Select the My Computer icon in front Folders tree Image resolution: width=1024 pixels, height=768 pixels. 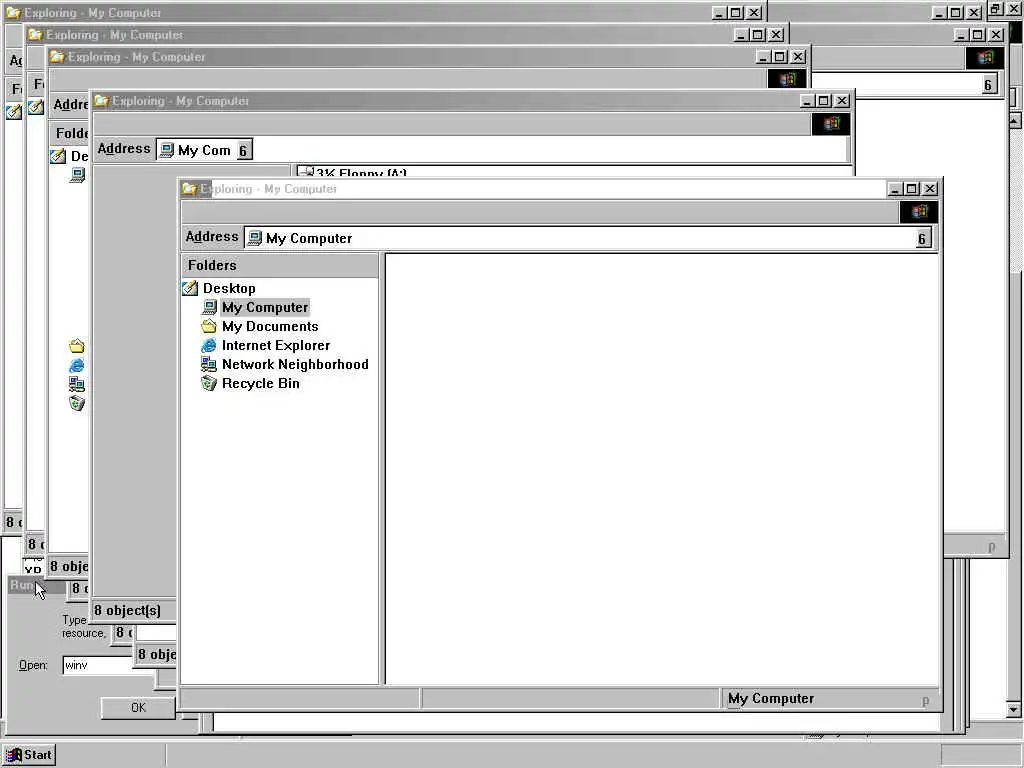point(209,307)
